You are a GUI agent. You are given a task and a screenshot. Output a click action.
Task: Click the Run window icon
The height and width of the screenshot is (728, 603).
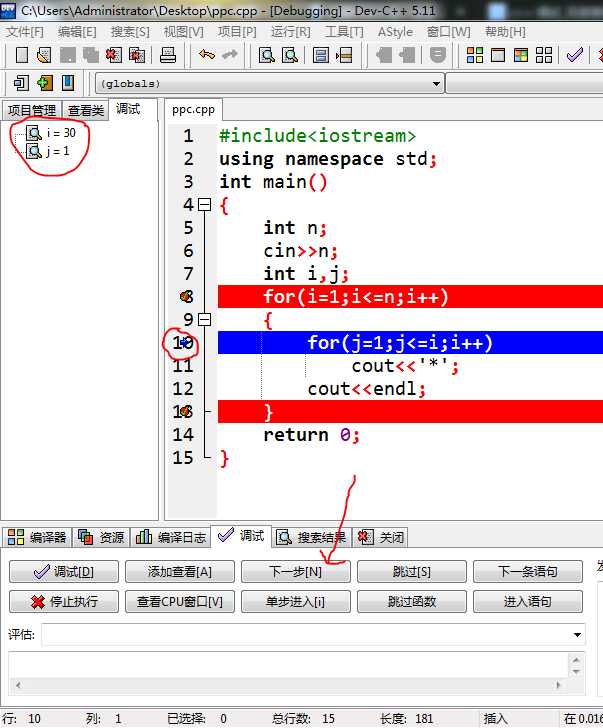click(498, 55)
